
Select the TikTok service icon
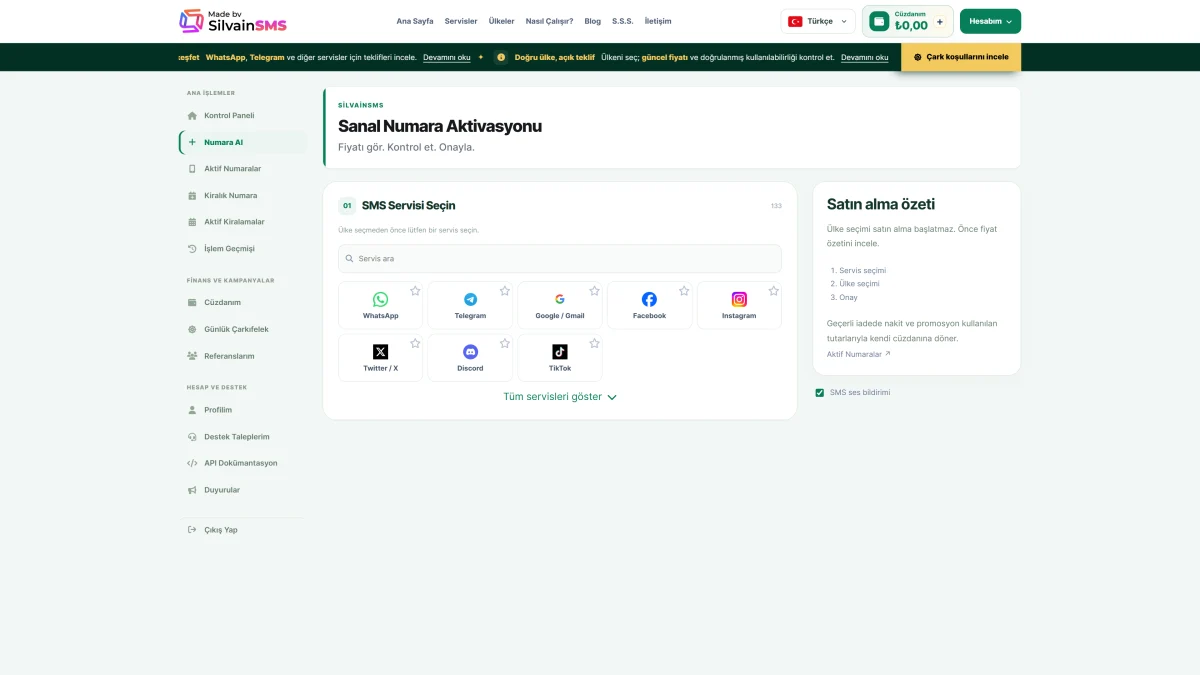coord(560,352)
